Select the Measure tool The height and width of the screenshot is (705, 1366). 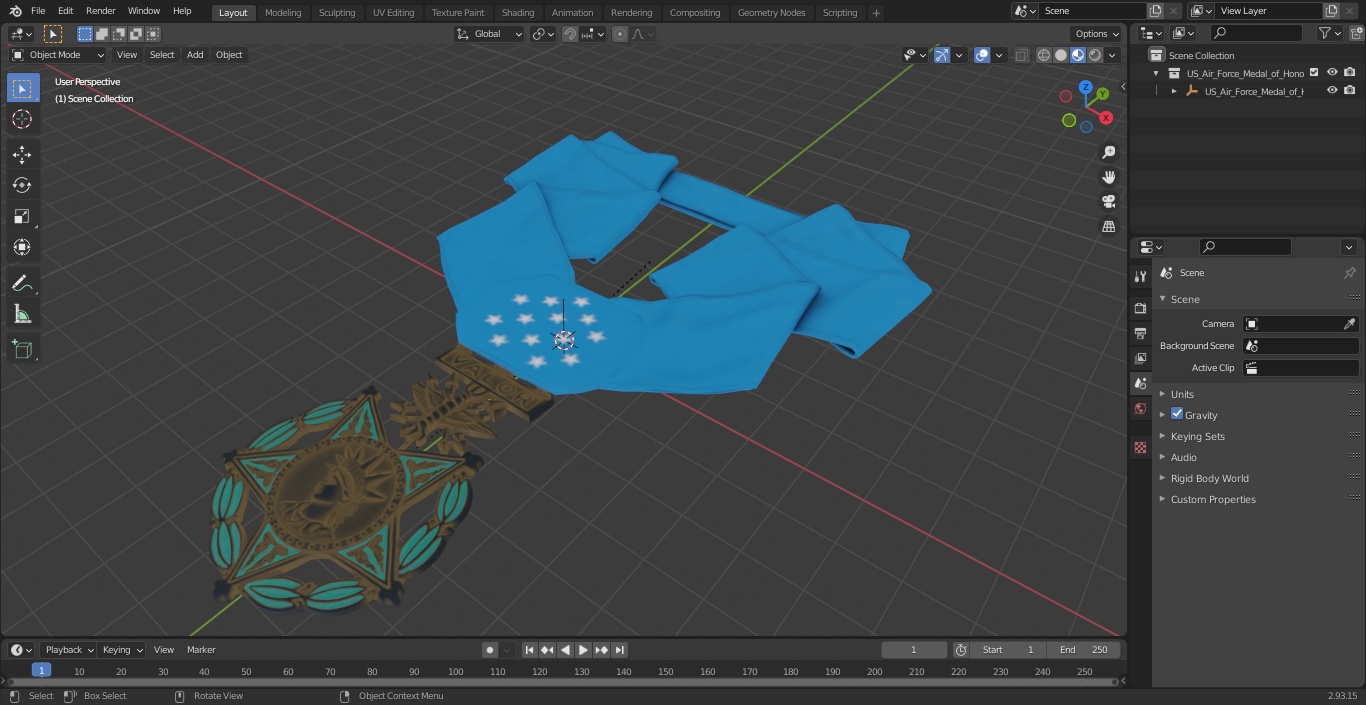pos(22,314)
